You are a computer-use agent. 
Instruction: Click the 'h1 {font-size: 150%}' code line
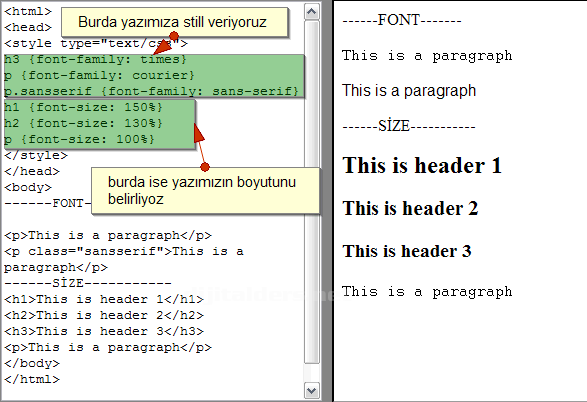click(83, 107)
